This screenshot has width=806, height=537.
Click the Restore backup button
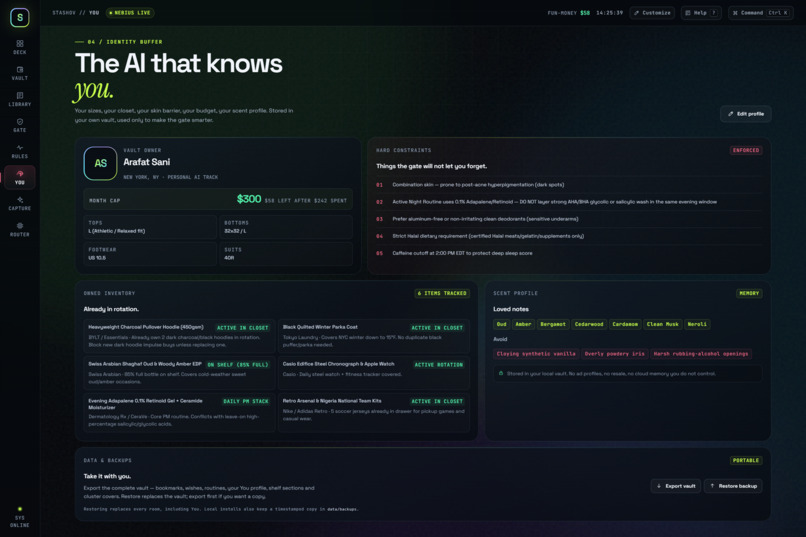coord(733,486)
